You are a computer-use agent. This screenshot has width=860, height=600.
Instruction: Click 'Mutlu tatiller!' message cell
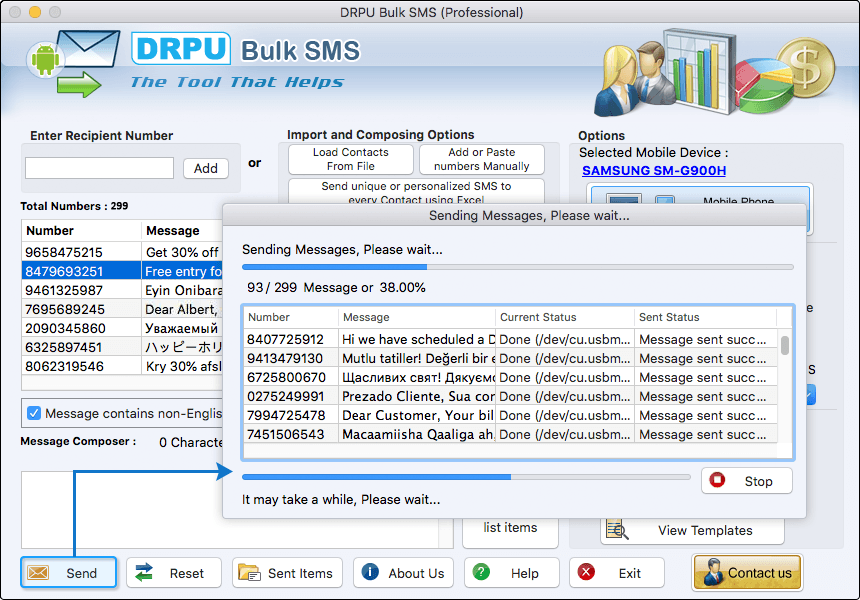pyautogui.click(x=417, y=359)
